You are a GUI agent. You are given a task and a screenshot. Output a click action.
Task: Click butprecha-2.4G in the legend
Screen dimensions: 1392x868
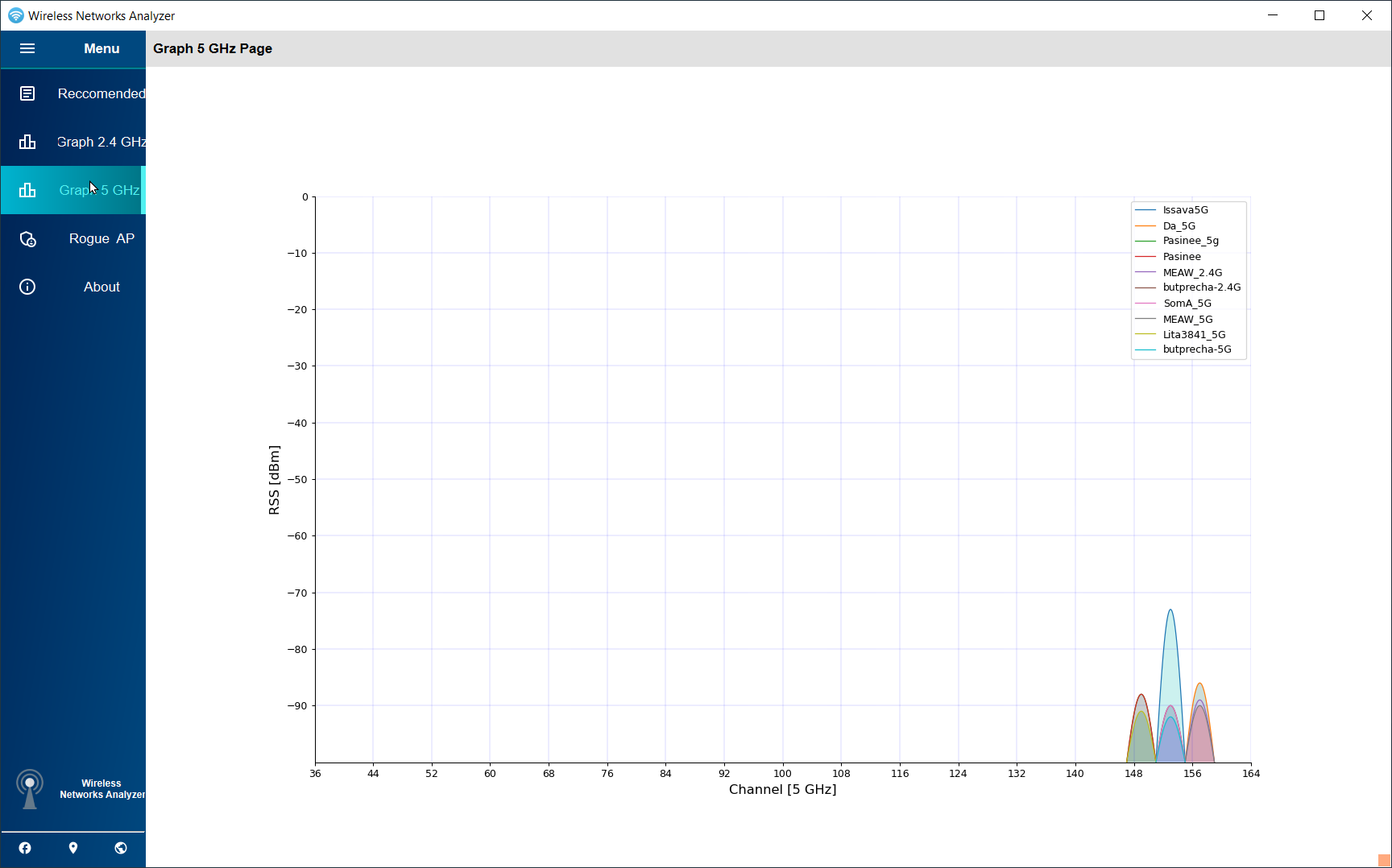1202,287
